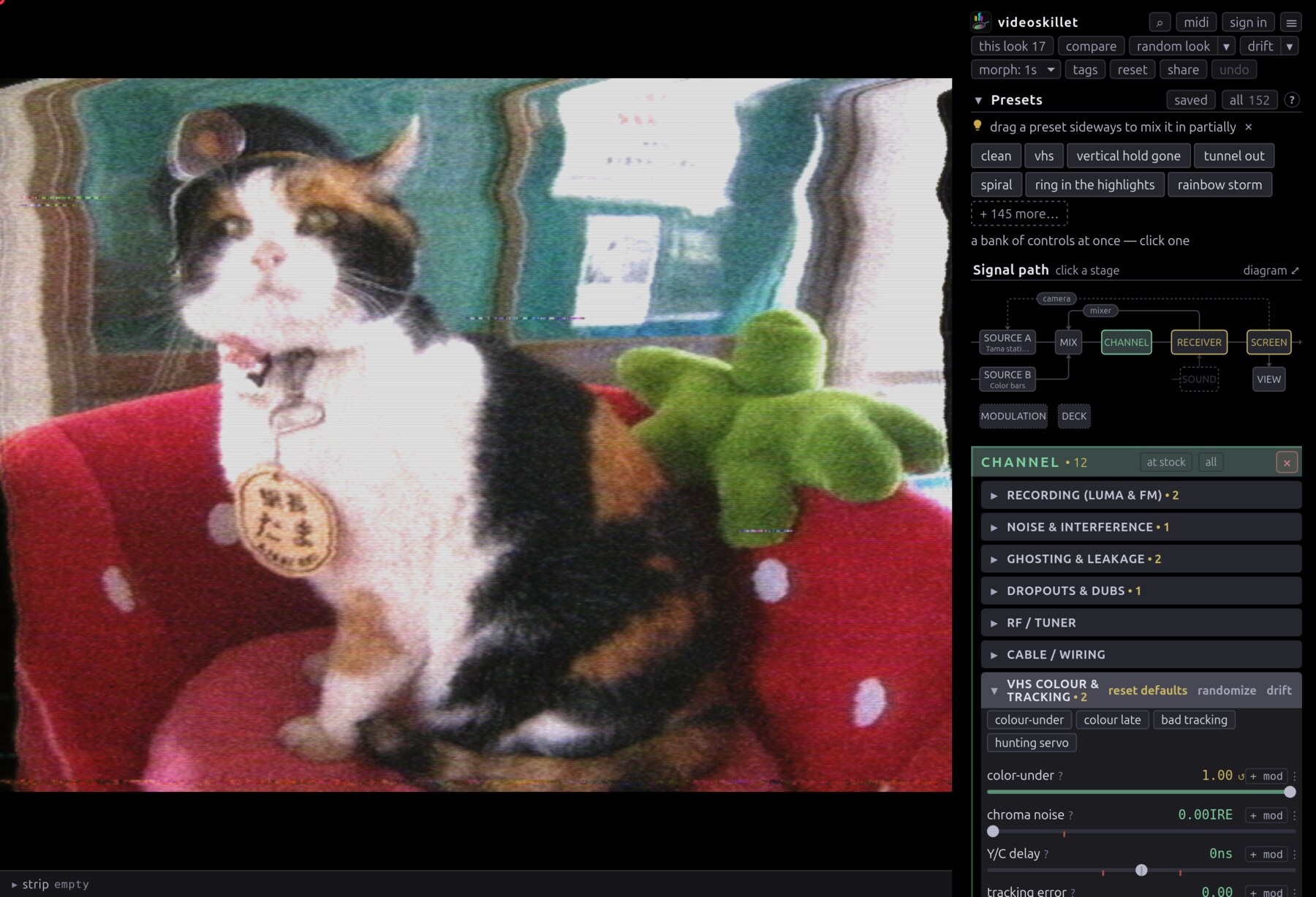Generate a random look
This screenshot has width=1316, height=897.
pos(1173,46)
